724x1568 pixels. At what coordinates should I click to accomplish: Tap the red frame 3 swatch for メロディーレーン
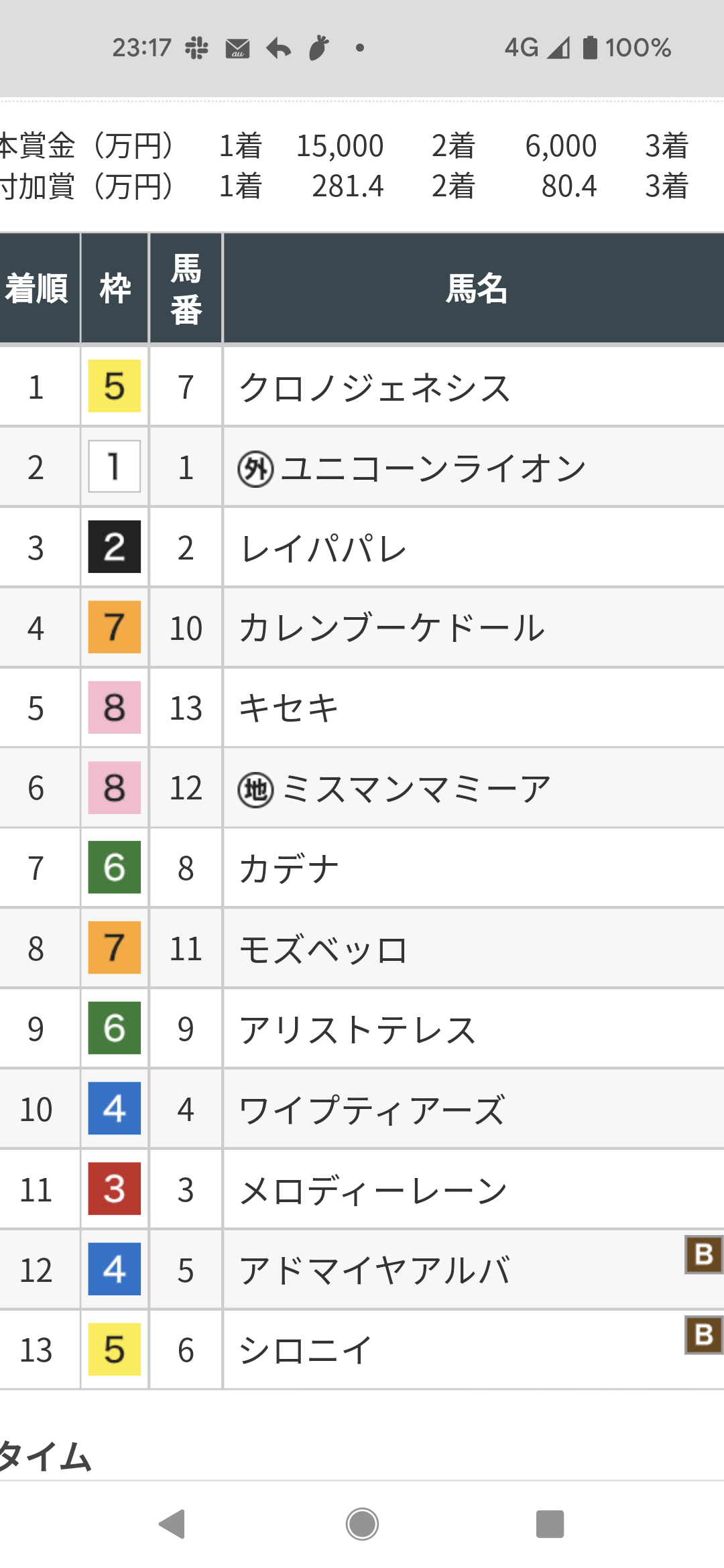tap(115, 1189)
